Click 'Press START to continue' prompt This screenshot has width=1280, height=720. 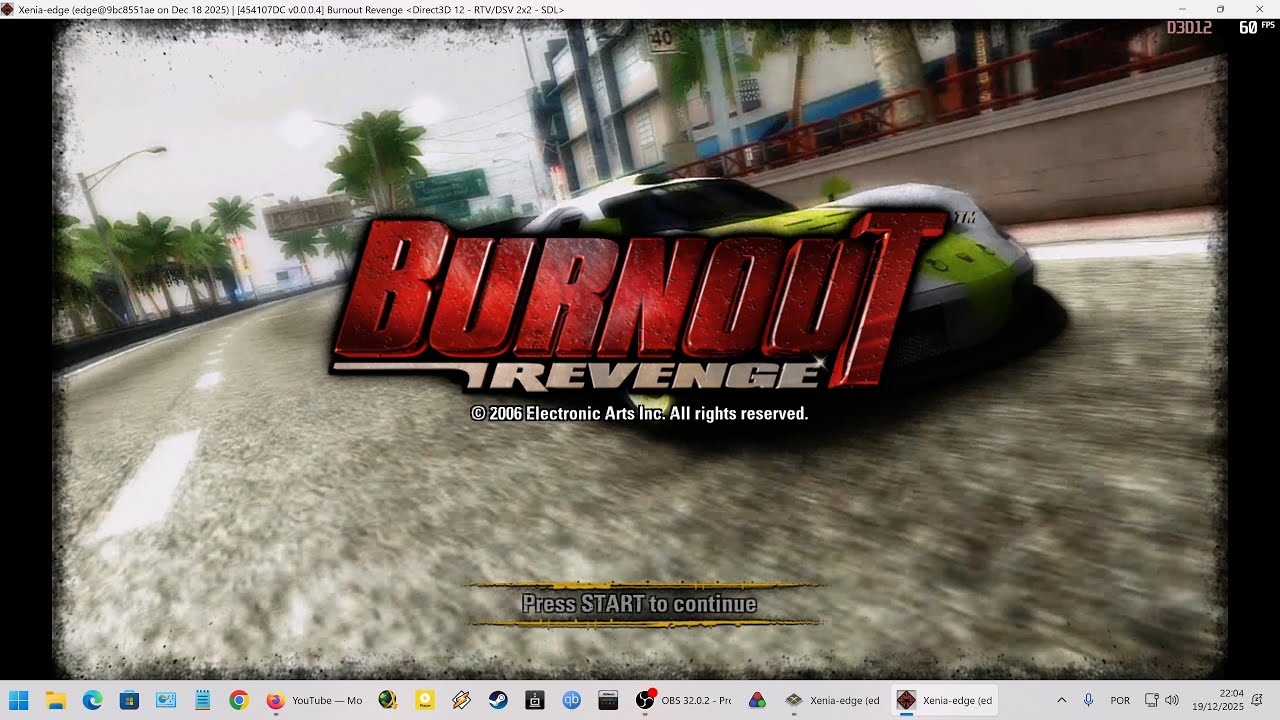(x=639, y=604)
